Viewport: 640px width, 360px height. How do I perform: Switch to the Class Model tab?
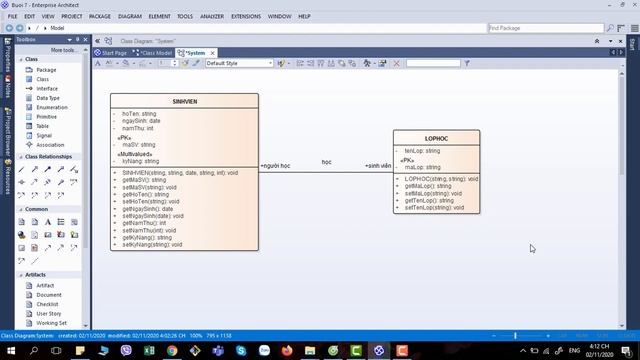click(x=153, y=53)
